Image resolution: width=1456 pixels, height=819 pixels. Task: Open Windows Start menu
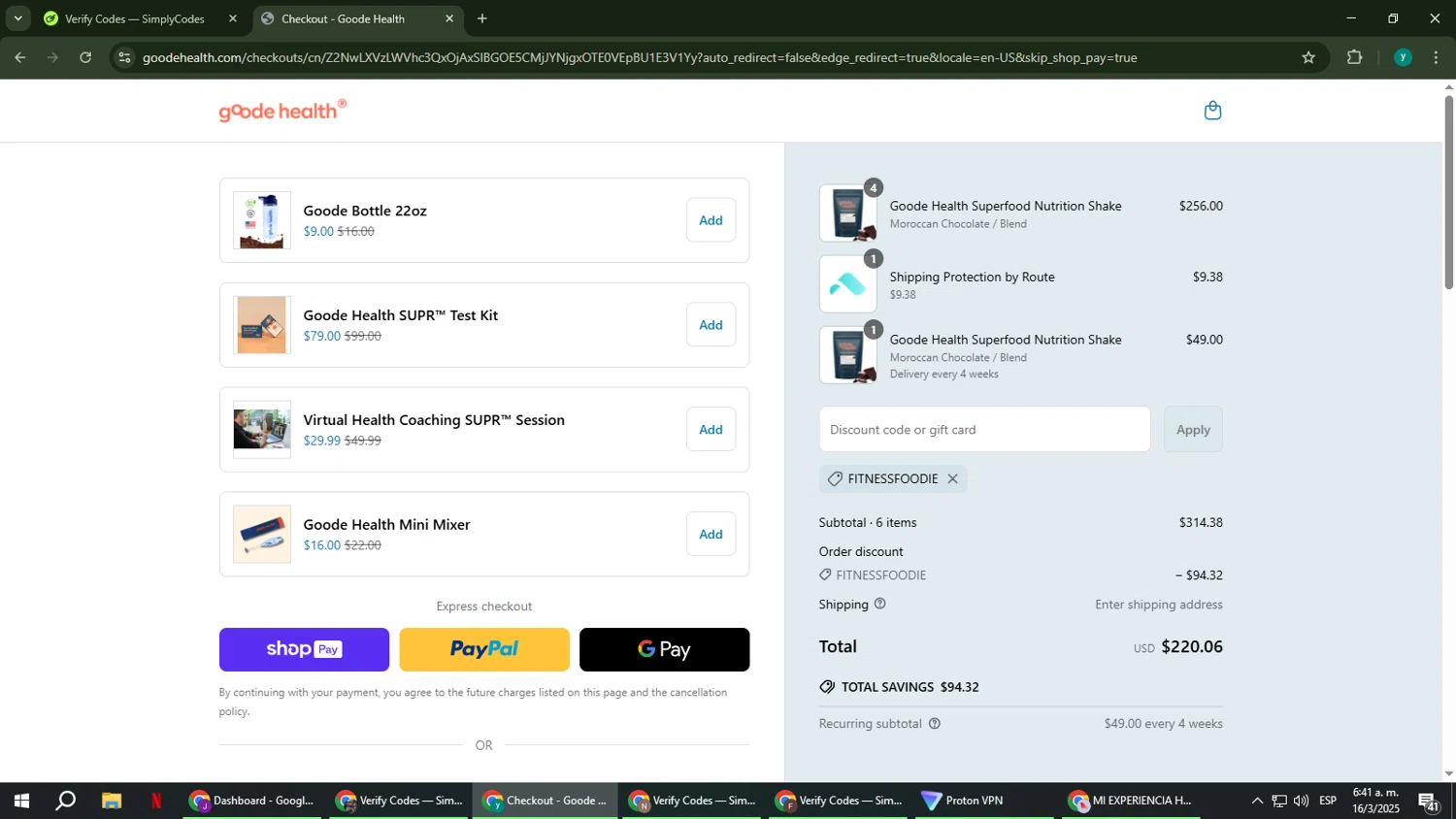pyautogui.click(x=20, y=802)
